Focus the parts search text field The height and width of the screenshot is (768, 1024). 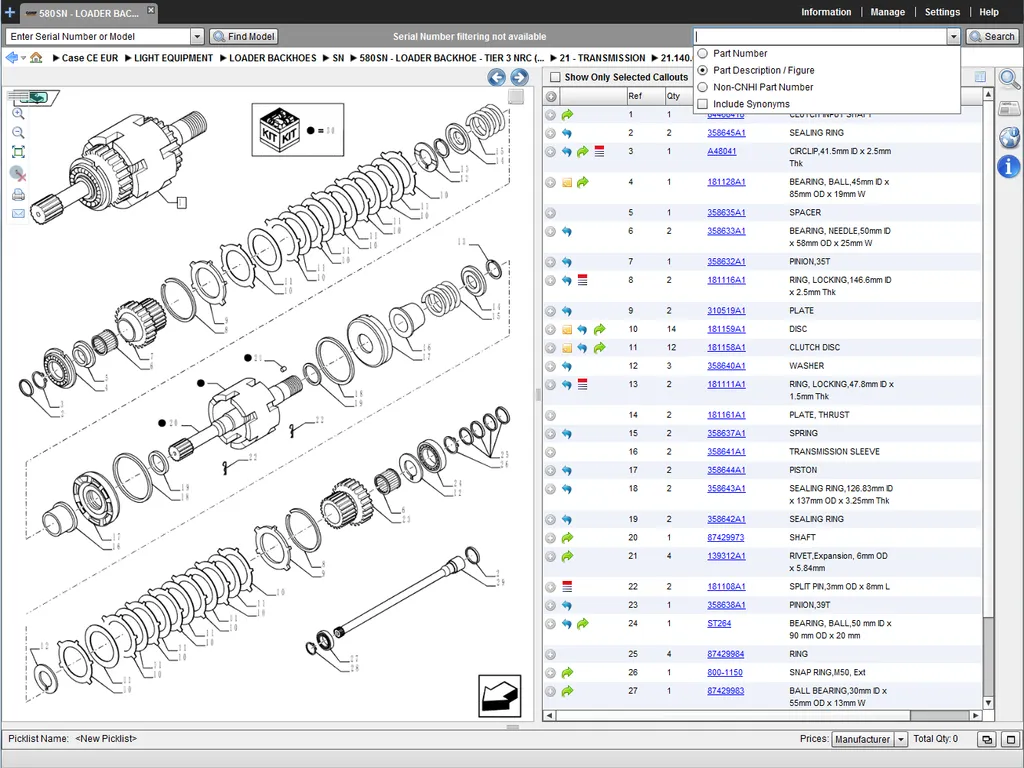coord(820,37)
